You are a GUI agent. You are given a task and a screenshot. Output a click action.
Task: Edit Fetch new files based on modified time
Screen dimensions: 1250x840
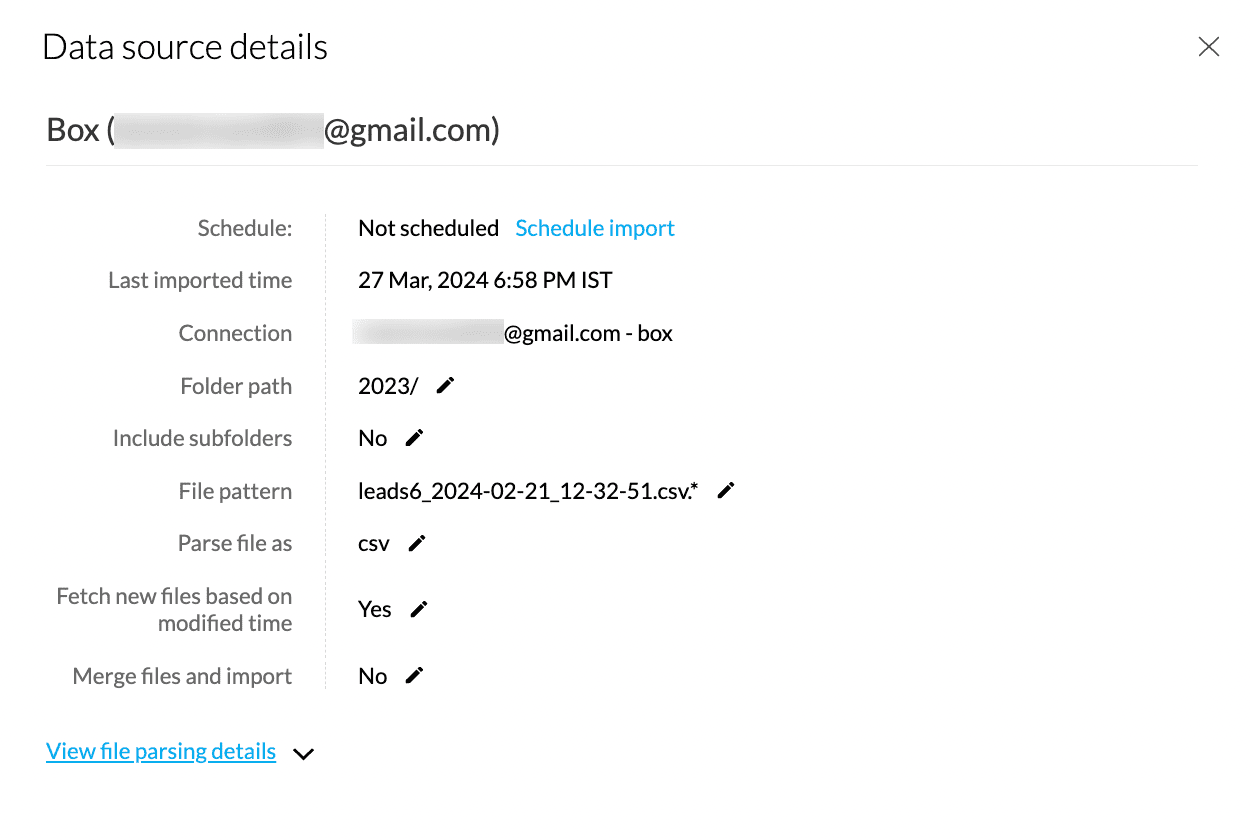point(419,609)
